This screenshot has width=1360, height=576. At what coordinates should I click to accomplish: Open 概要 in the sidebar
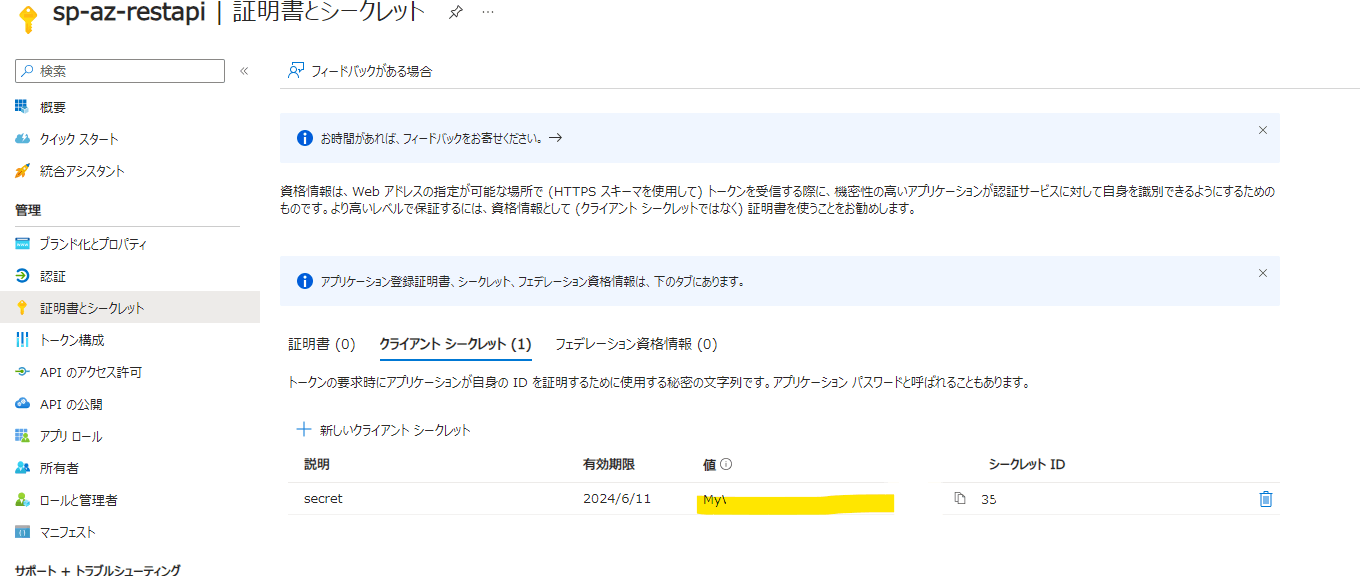(52, 107)
